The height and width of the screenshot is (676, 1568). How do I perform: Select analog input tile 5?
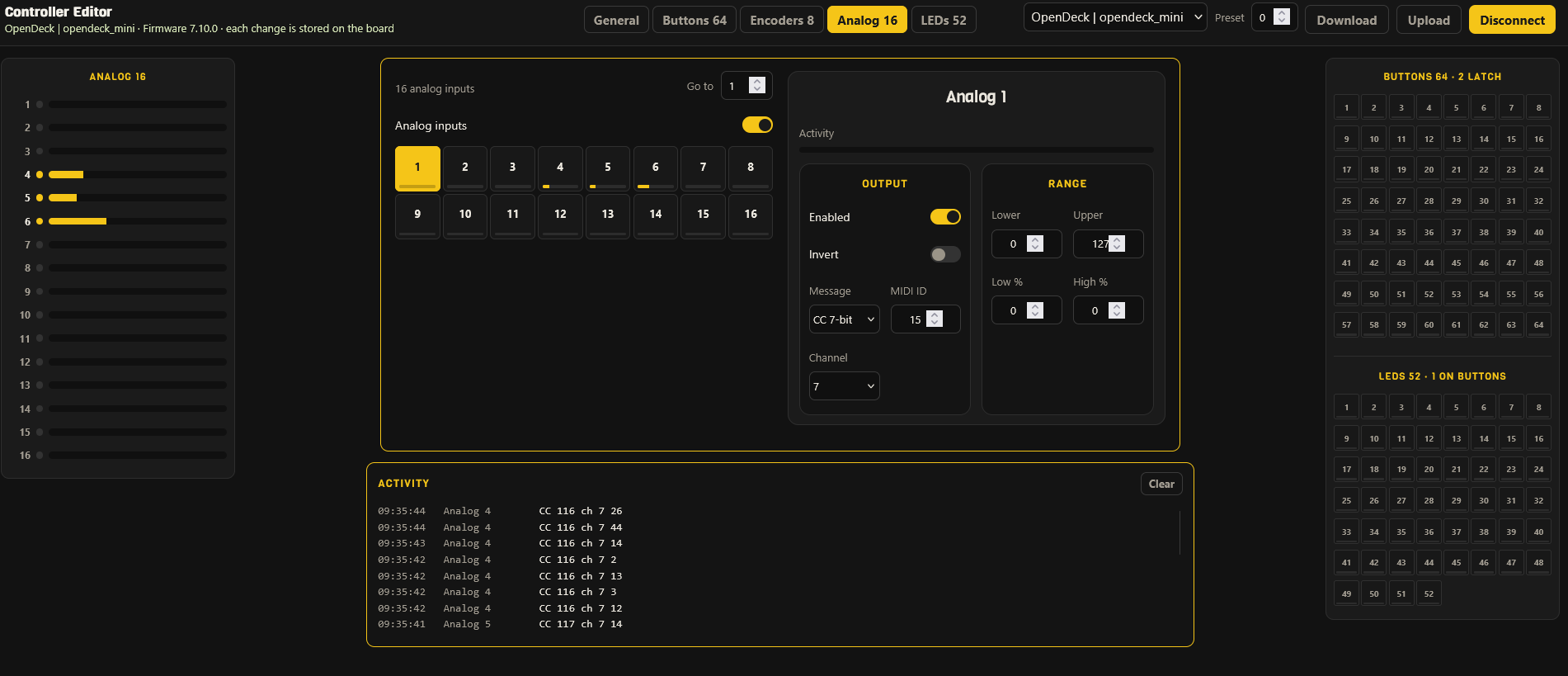608,168
